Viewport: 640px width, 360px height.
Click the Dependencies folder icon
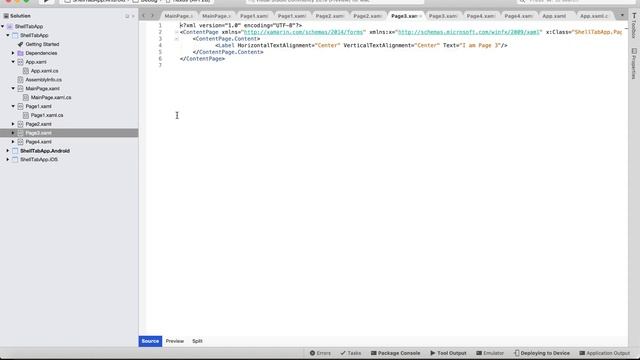(20, 53)
